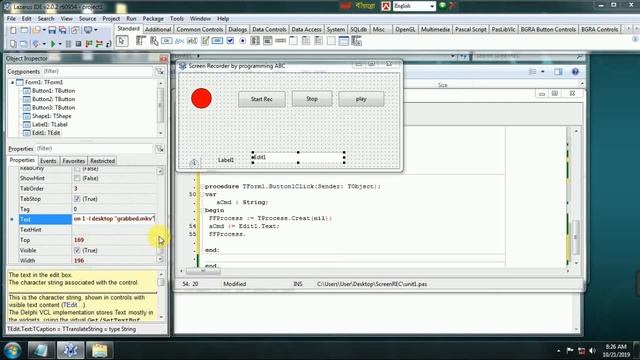Click the play button on the form
The width and height of the screenshot is (640, 360).
[361, 99]
